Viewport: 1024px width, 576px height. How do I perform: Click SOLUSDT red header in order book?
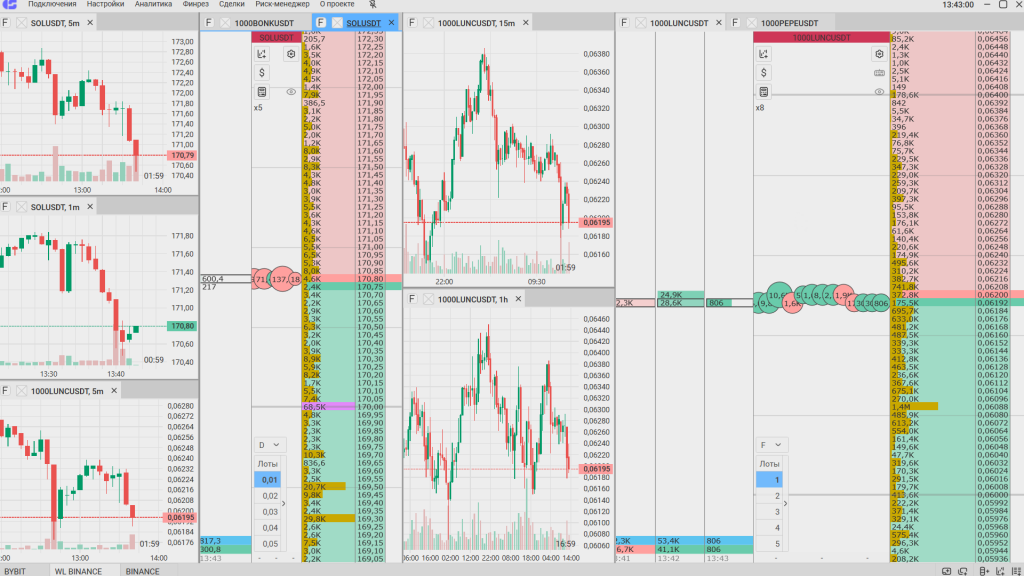pyautogui.click(x=277, y=38)
